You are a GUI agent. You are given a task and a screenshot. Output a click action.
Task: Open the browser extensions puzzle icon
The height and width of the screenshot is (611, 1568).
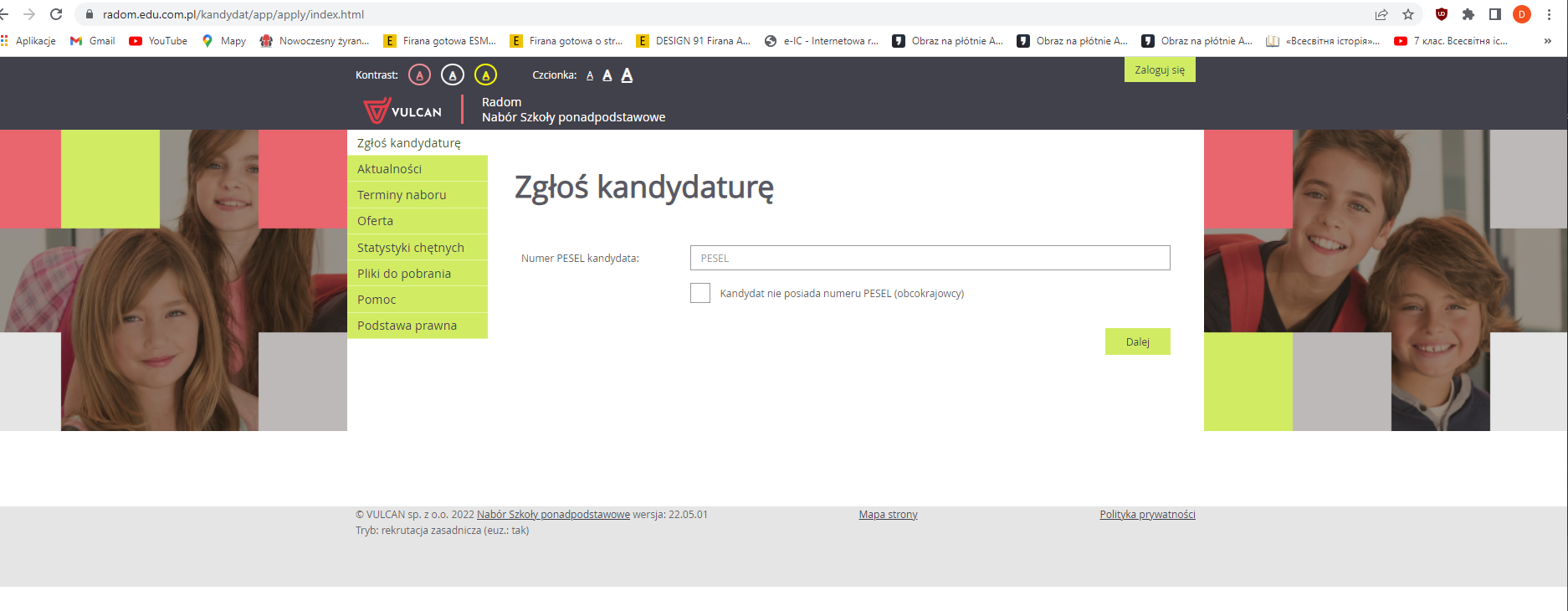point(1468,14)
